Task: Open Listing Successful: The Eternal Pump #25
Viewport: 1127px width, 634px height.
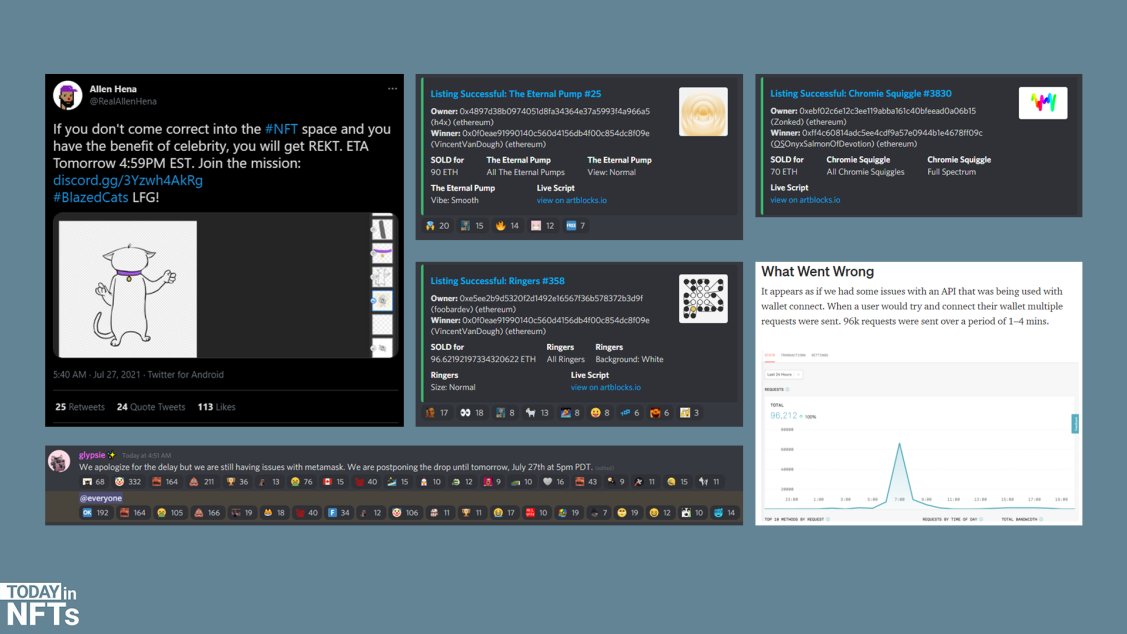Action: 515,94
